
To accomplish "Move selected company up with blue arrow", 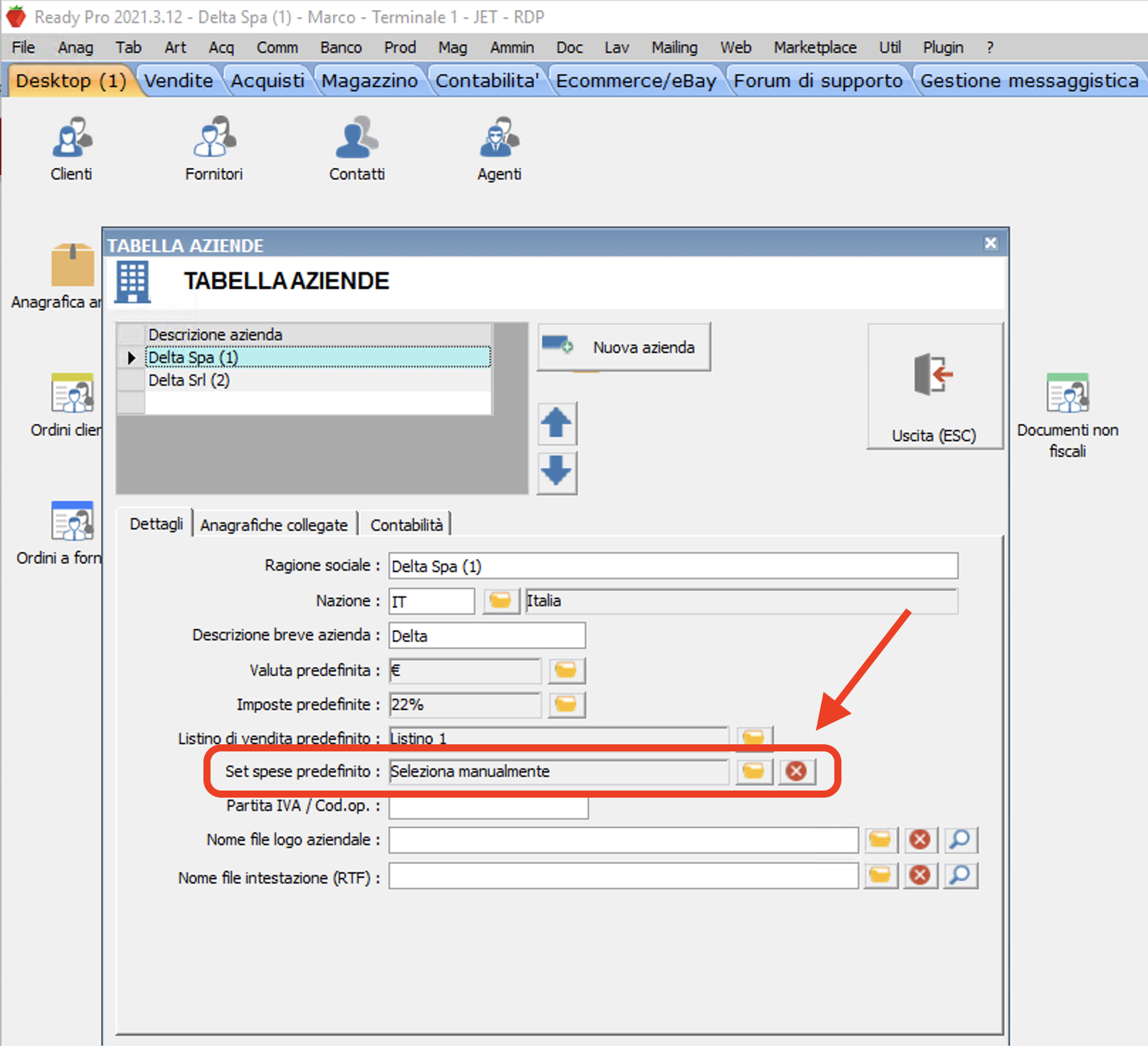I will [557, 424].
